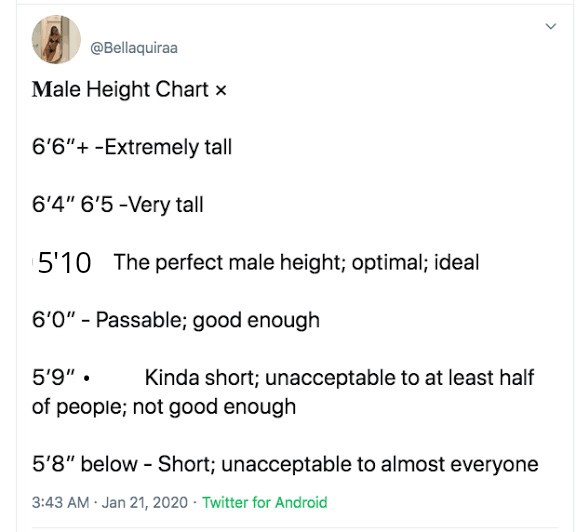Click the × symbol after 'Chart'
Viewport: 576px width, 532px height.
(x=220, y=90)
